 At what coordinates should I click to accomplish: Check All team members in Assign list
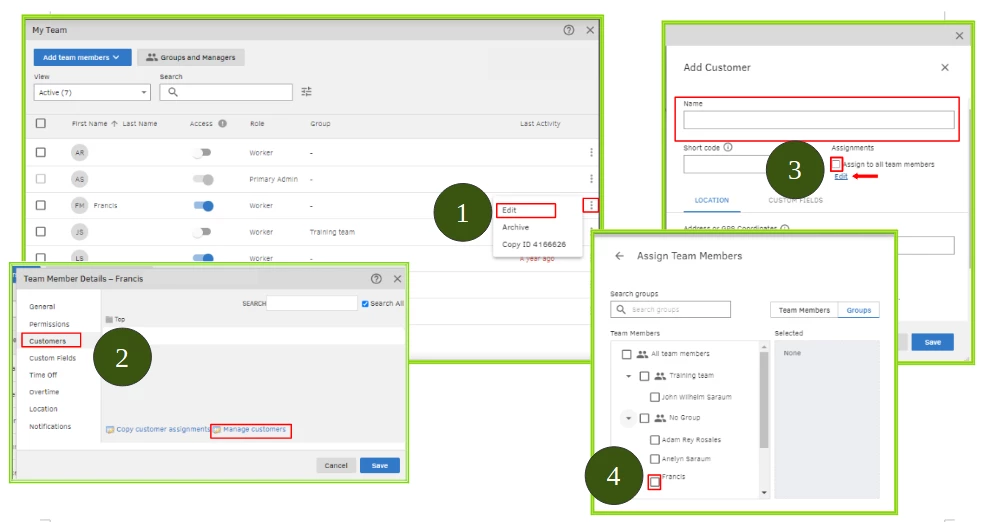click(x=626, y=354)
